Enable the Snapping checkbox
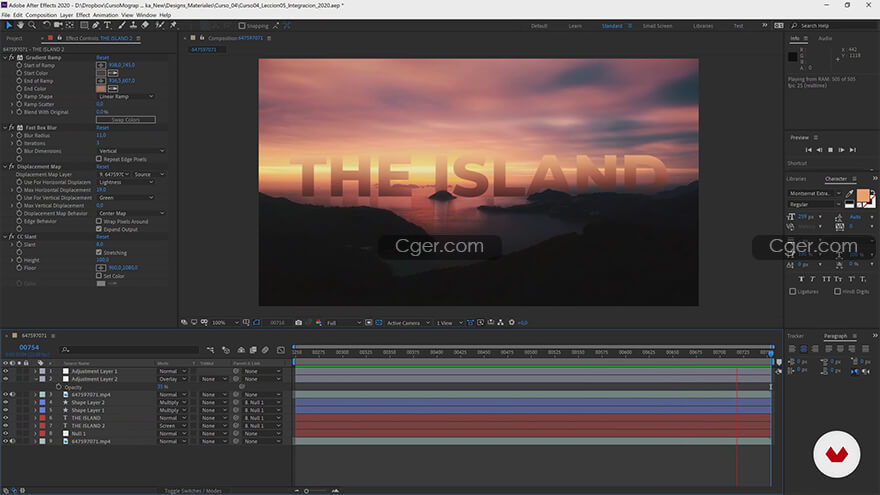 point(242,26)
